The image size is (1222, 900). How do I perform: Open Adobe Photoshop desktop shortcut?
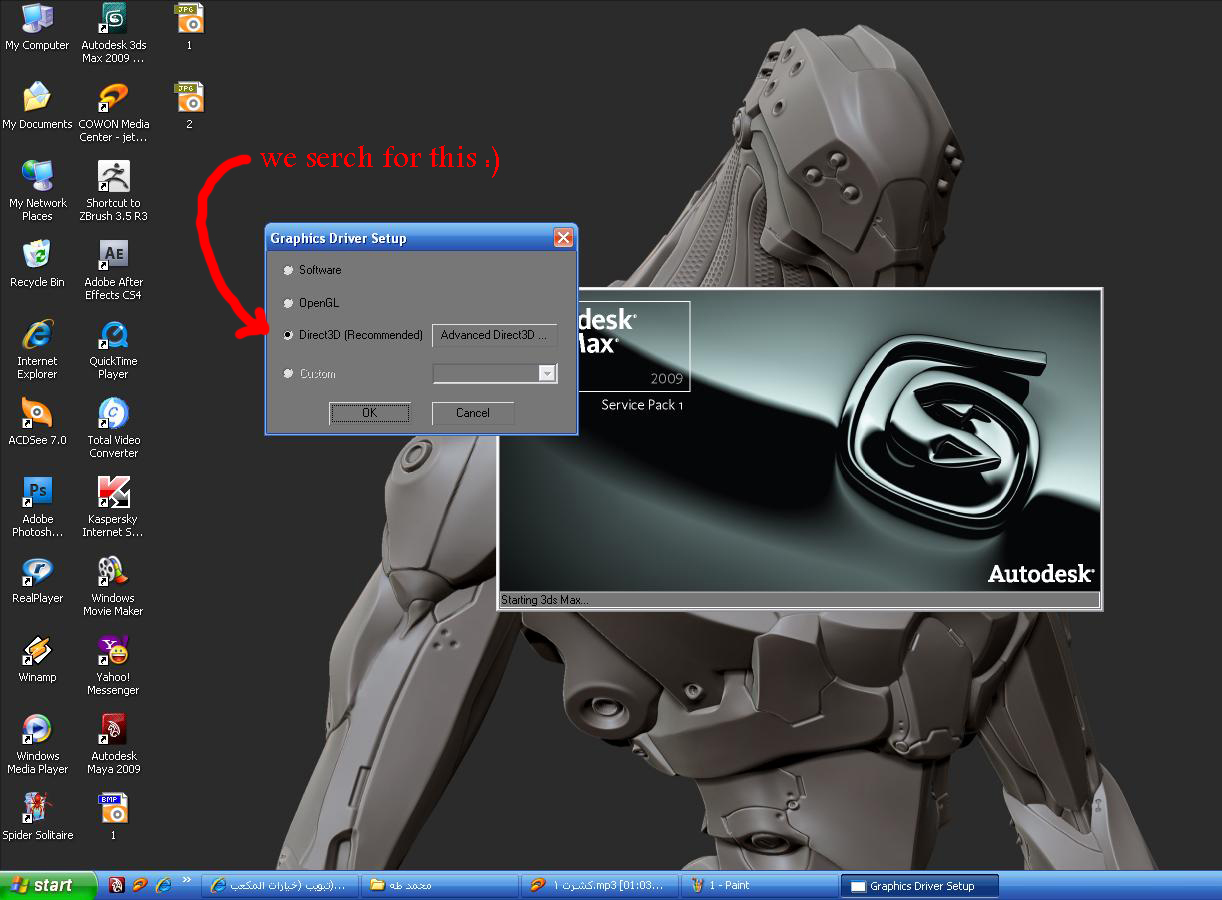click(37, 506)
